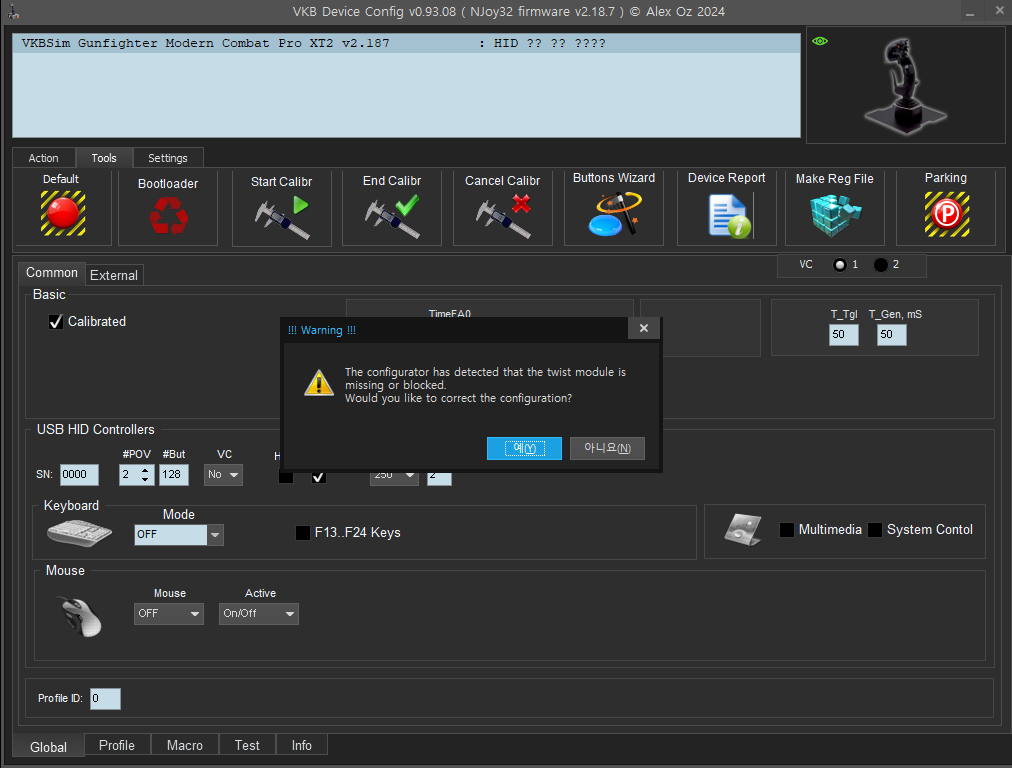
Task: Click the yellow warning triangle icon
Action: coord(319,383)
